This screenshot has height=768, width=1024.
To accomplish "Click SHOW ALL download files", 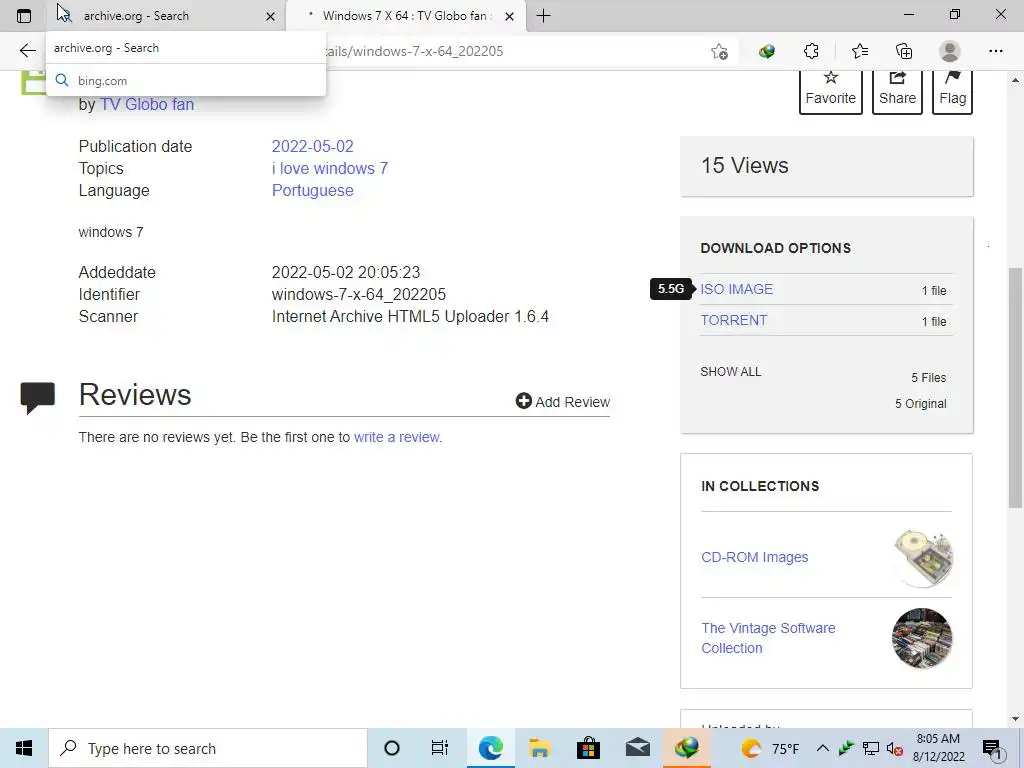I will pyautogui.click(x=731, y=372).
